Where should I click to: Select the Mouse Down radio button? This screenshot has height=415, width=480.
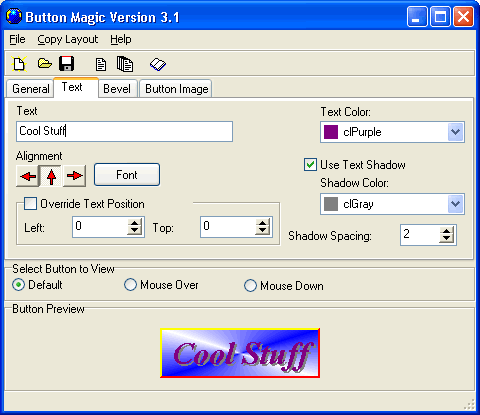250,286
